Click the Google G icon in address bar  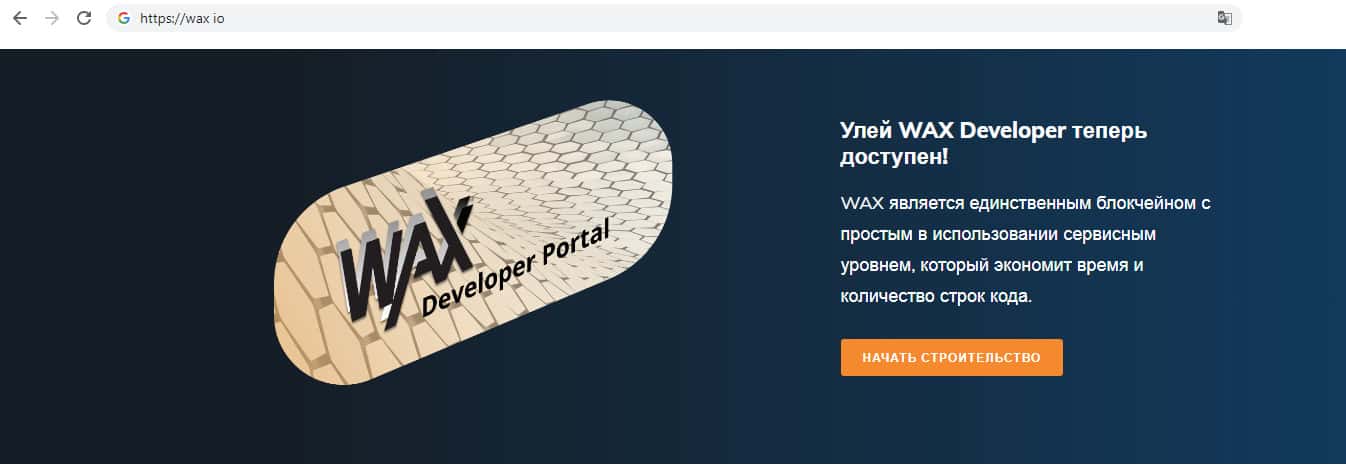click(x=124, y=18)
